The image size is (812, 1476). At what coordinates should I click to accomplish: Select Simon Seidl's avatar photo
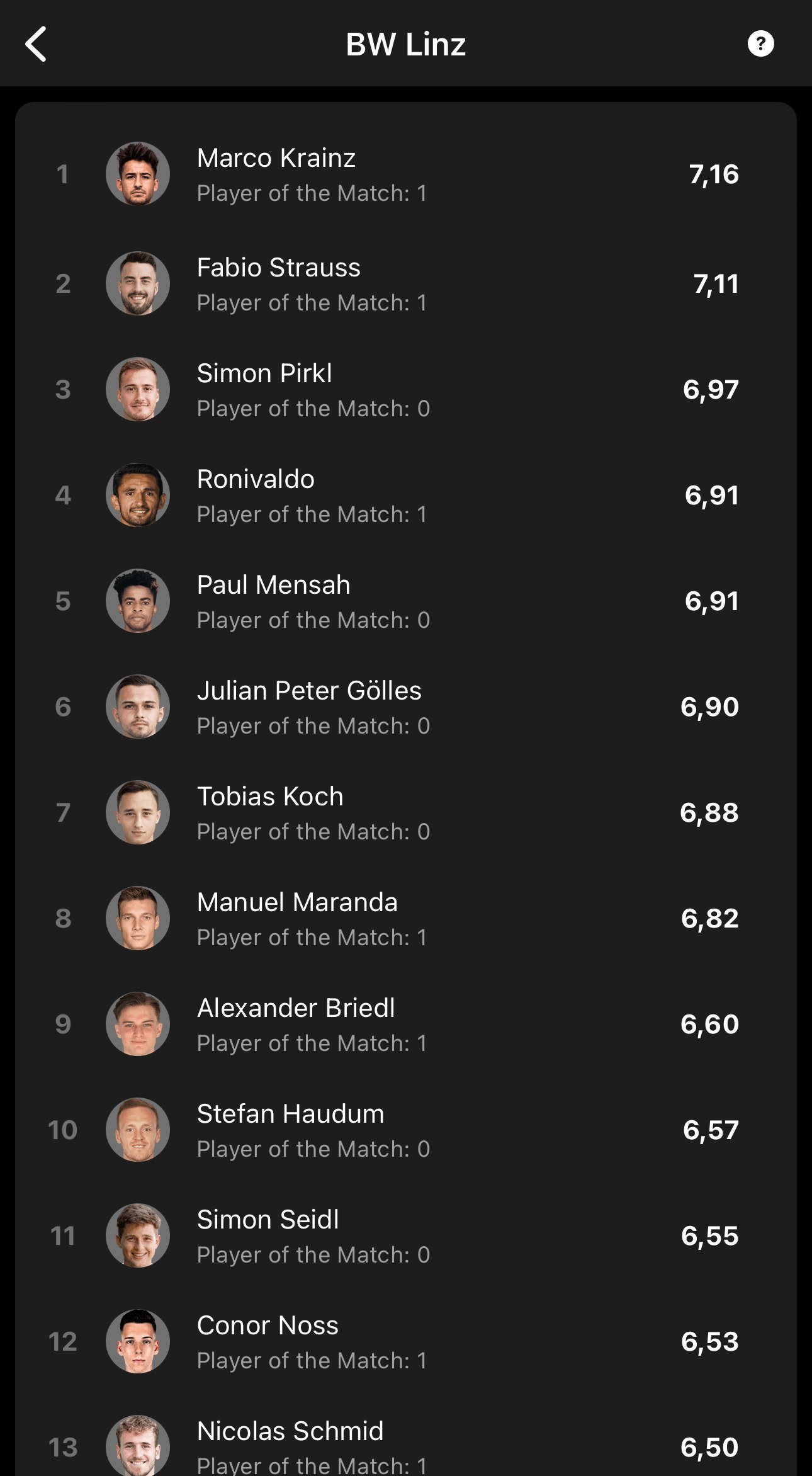tap(138, 1236)
